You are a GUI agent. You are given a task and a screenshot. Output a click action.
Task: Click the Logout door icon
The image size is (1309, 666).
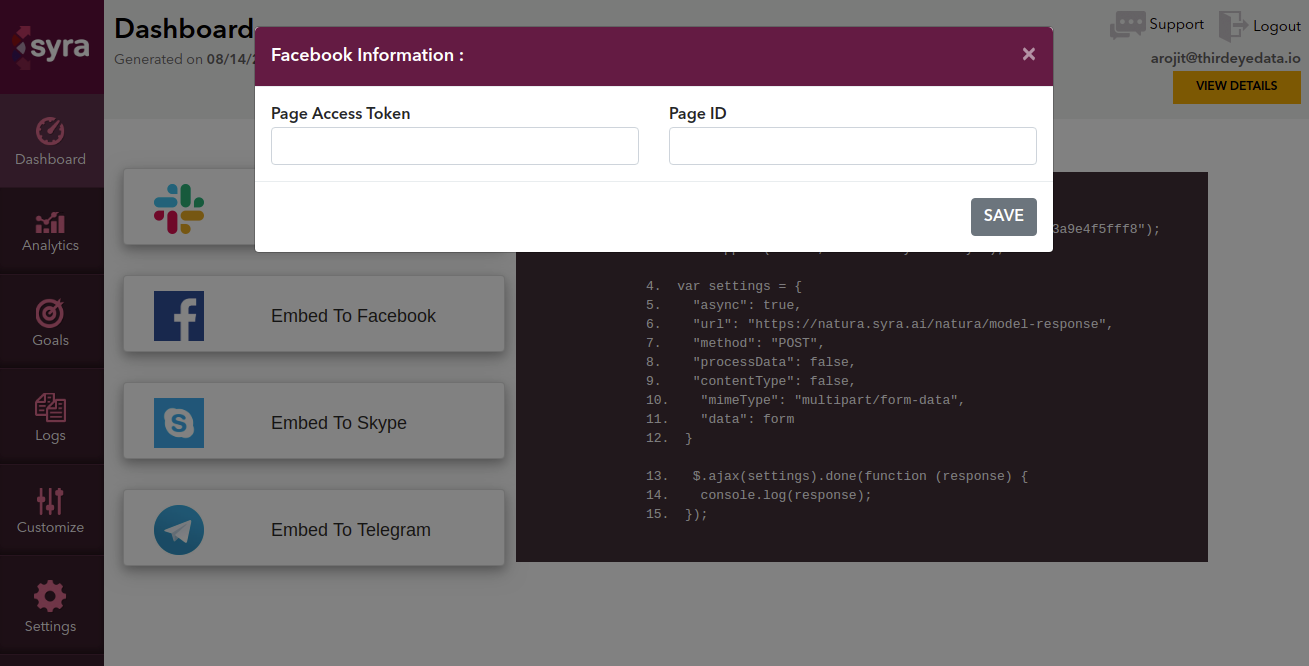click(x=1233, y=26)
